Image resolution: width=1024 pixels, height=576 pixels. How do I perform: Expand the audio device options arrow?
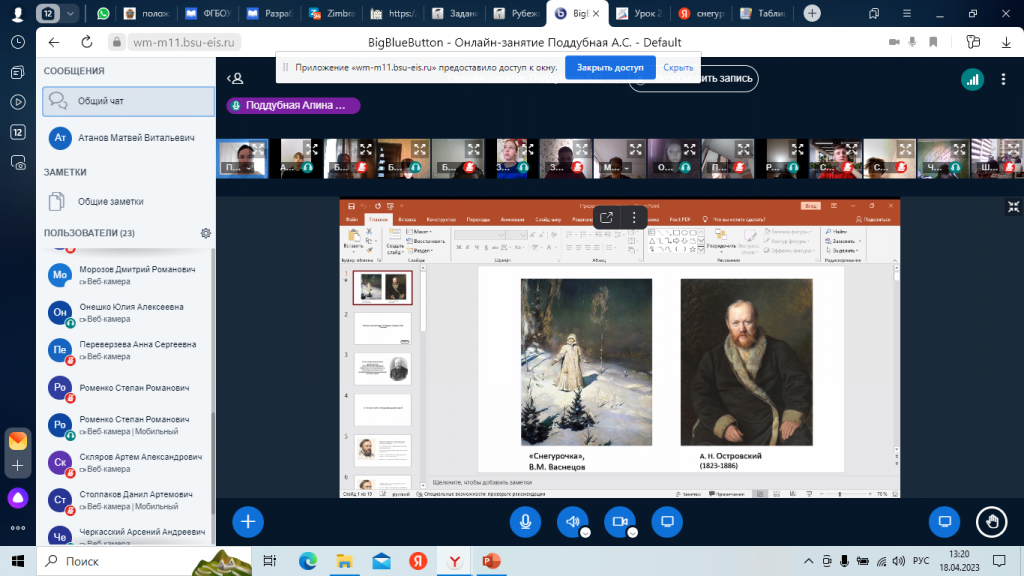click(585, 533)
